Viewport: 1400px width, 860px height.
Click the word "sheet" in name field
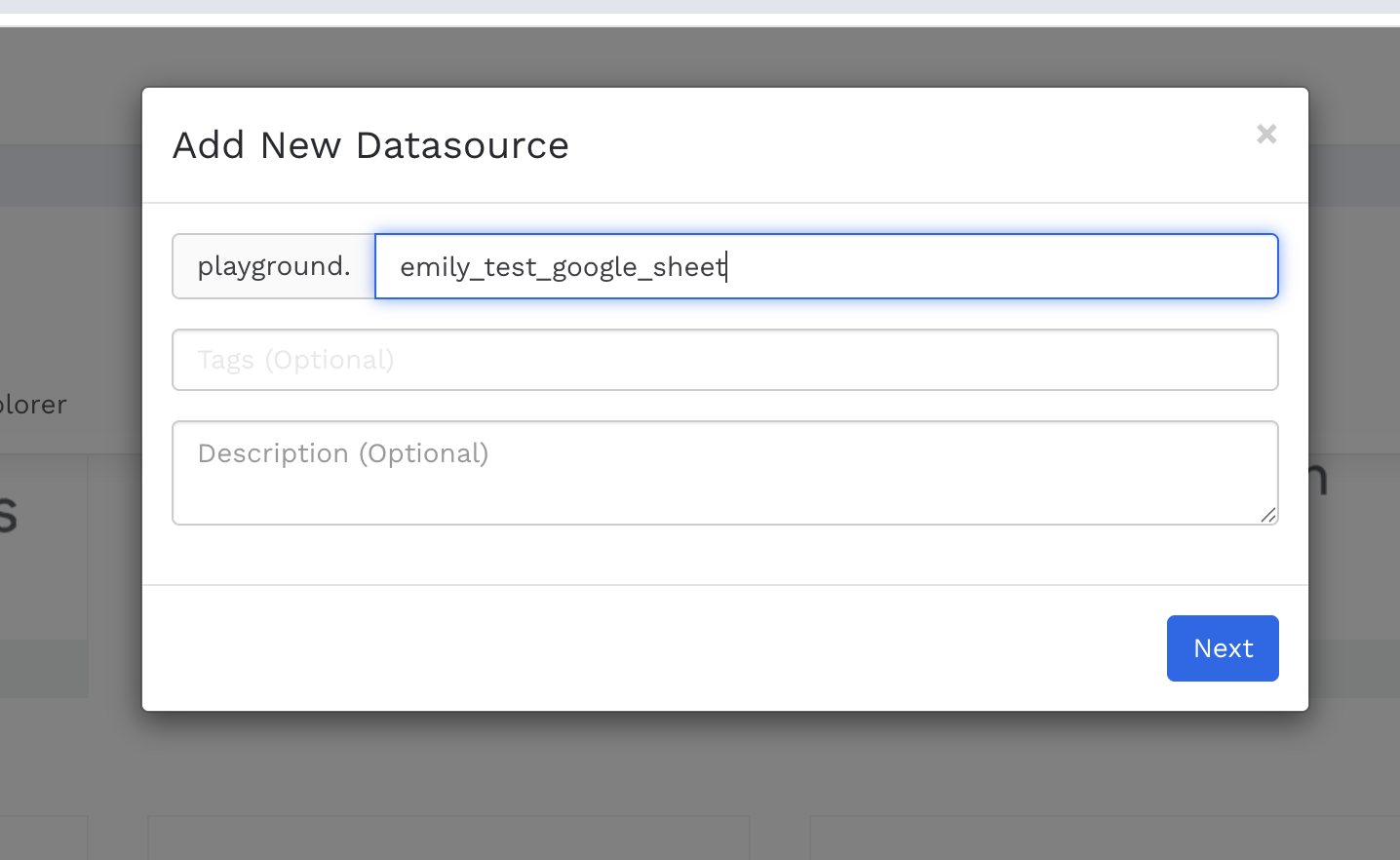point(688,267)
